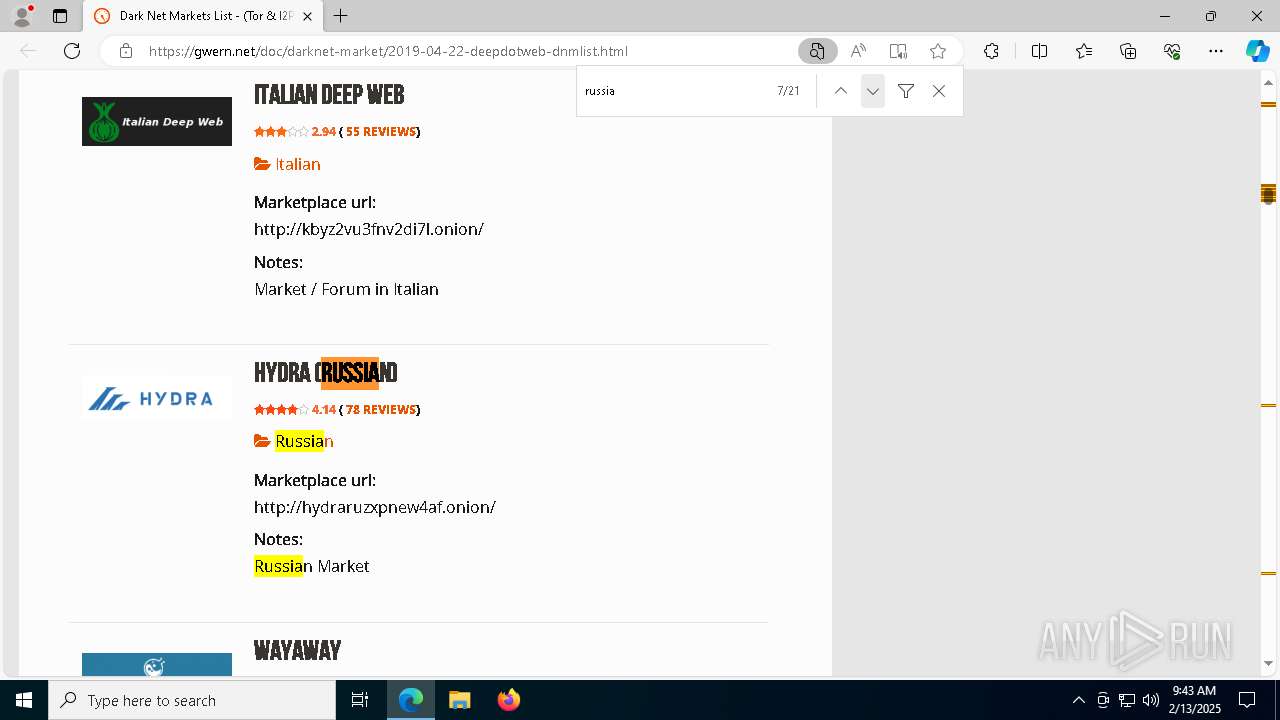Click the browser profile avatar icon
The image size is (1280, 720).
[x=22, y=16]
